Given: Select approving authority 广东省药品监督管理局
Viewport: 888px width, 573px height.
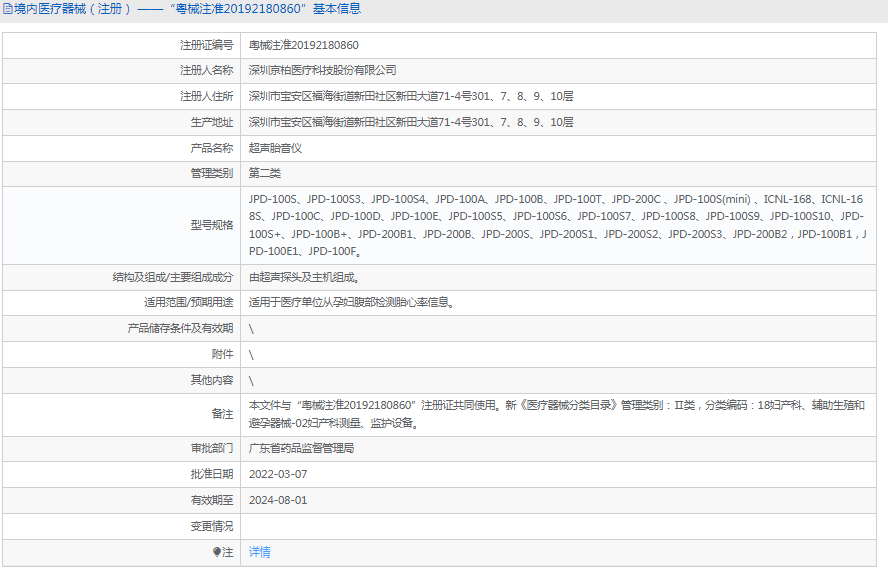Looking at the screenshot, I should (301, 448).
